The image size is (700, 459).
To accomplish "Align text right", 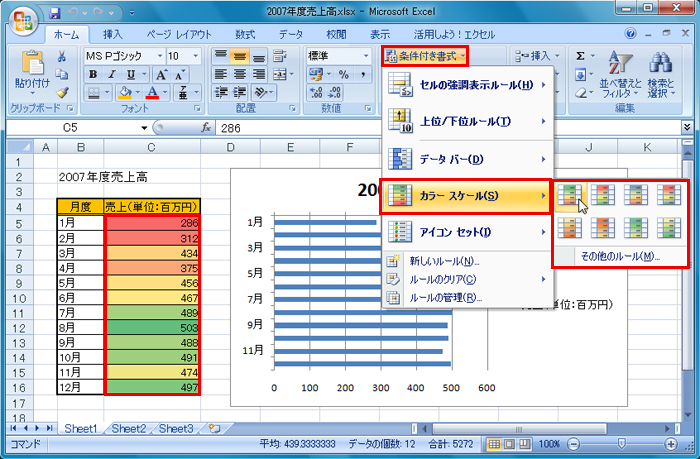I will click(x=258, y=74).
